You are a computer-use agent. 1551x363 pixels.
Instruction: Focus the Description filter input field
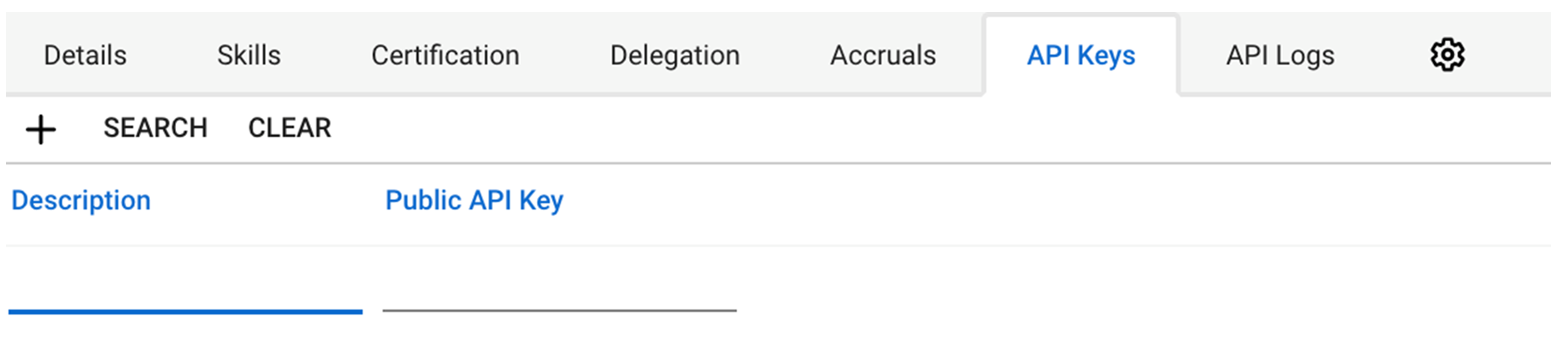tap(185, 291)
